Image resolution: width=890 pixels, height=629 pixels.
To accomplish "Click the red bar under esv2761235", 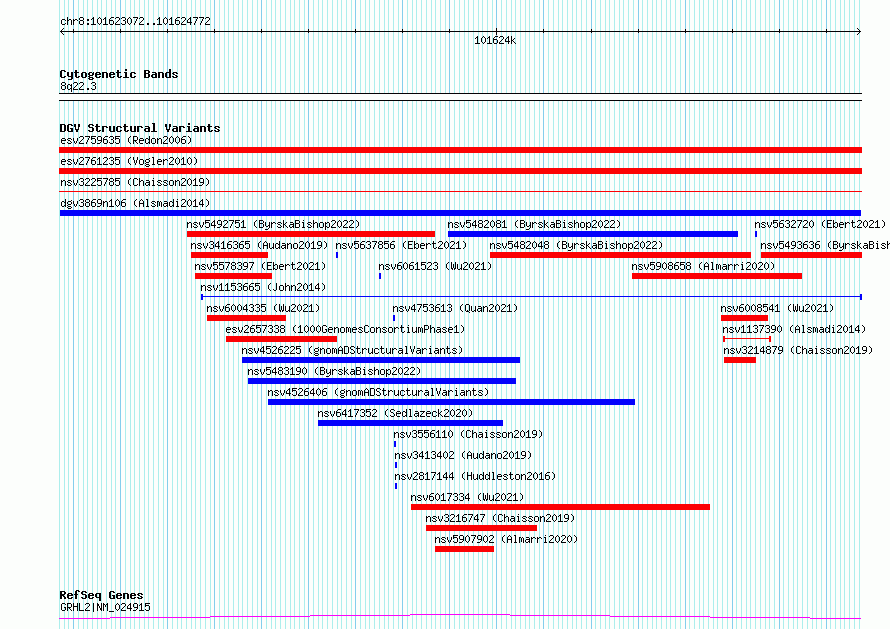I will pos(460,171).
